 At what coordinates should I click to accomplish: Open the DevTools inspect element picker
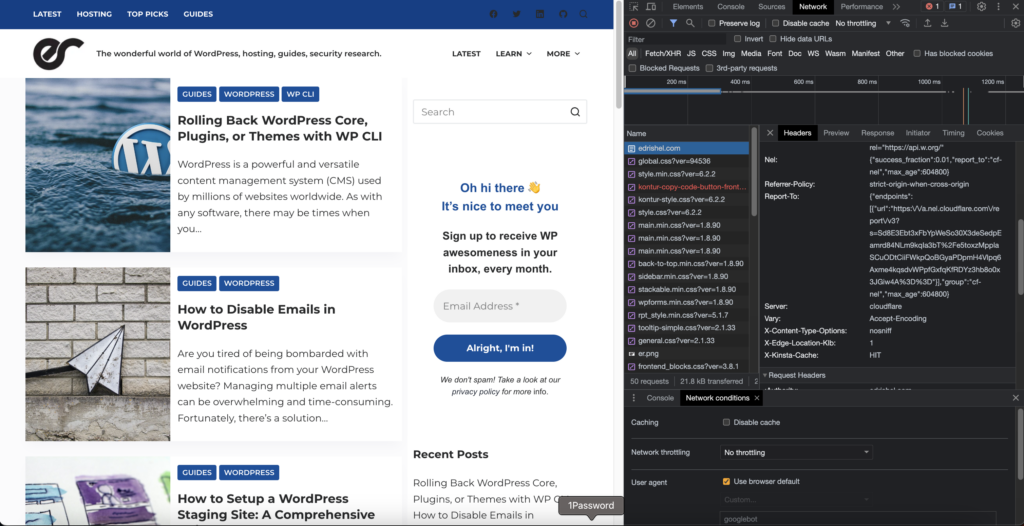point(635,7)
